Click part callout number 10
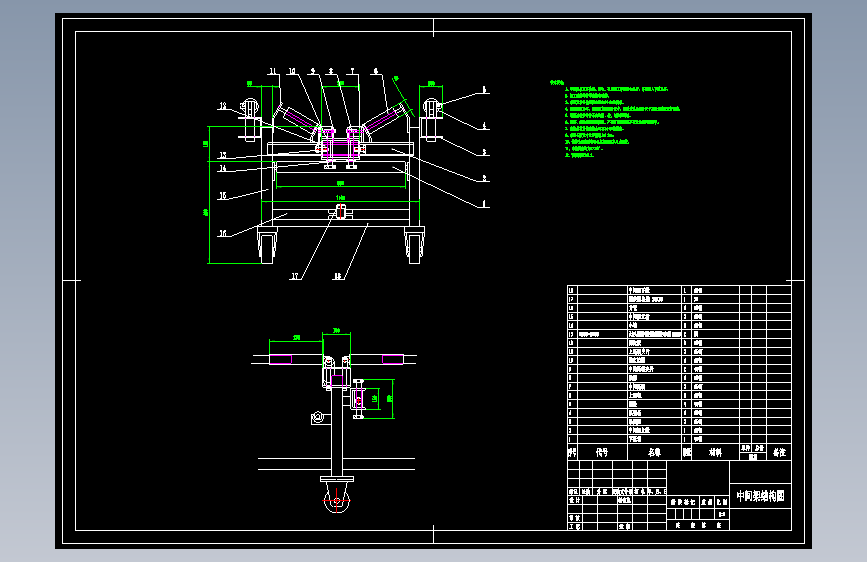The height and width of the screenshot is (562, 867). [x=292, y=71]
